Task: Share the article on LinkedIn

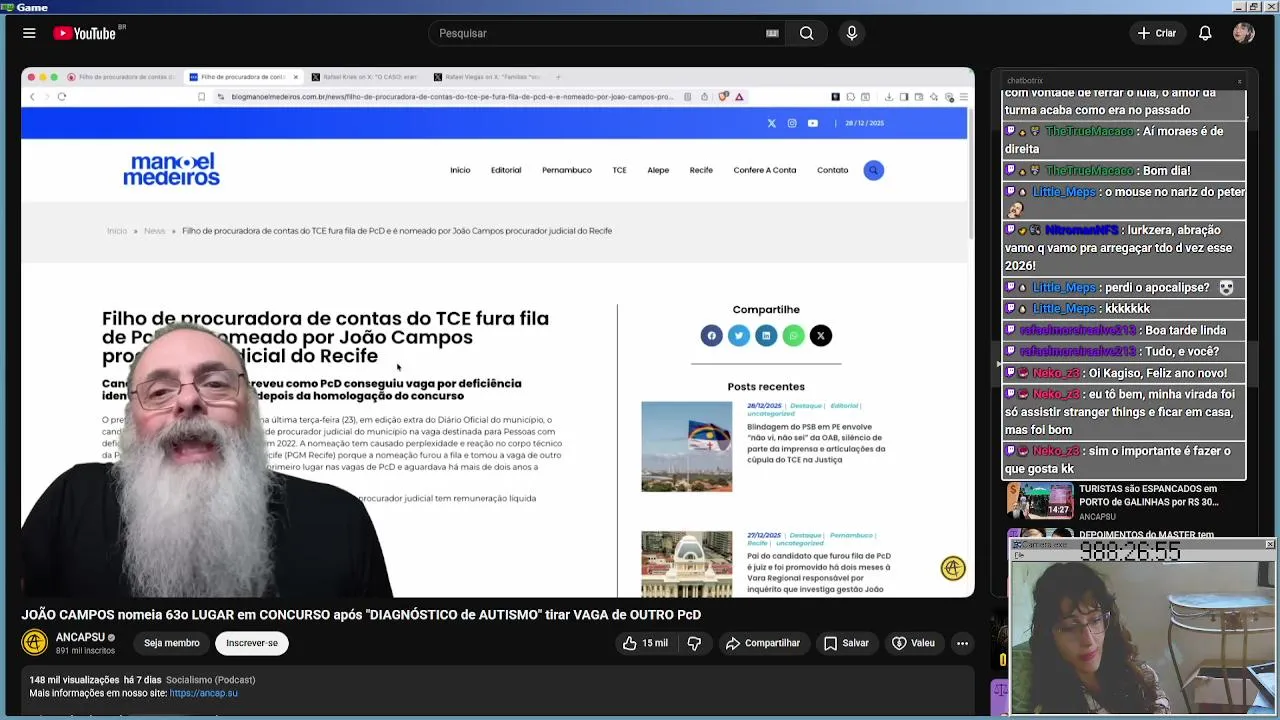Action: pos(766,336)
